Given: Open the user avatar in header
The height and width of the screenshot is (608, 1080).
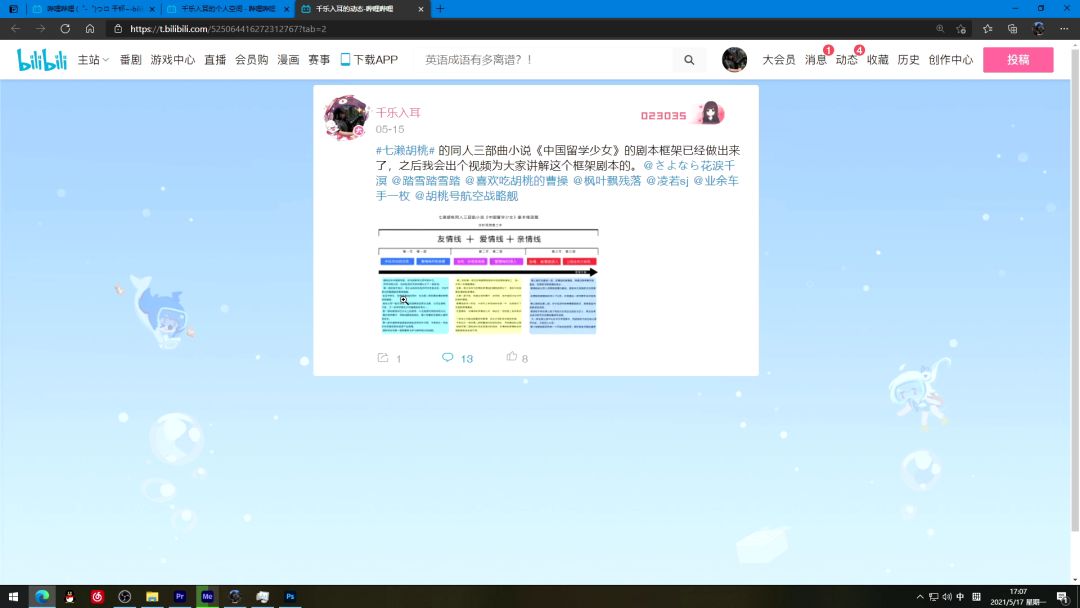Looking at the screenshot, I should tap(734, 60).
